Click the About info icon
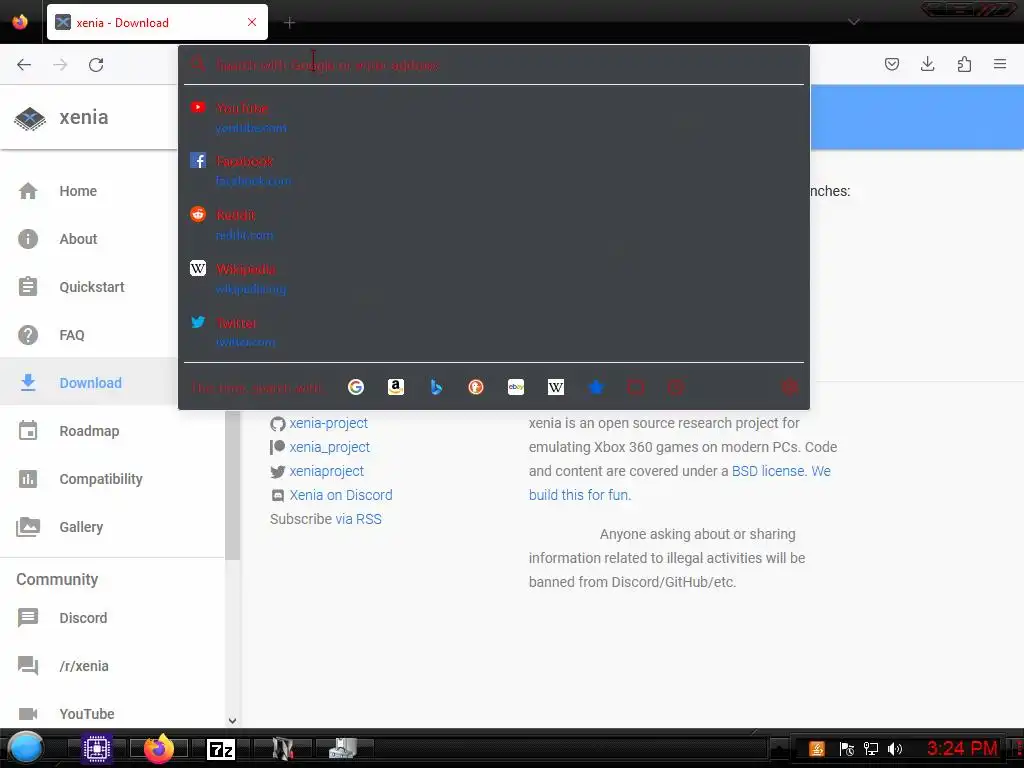Screen dimensions: 1024x768 click(x=28, y=239)
